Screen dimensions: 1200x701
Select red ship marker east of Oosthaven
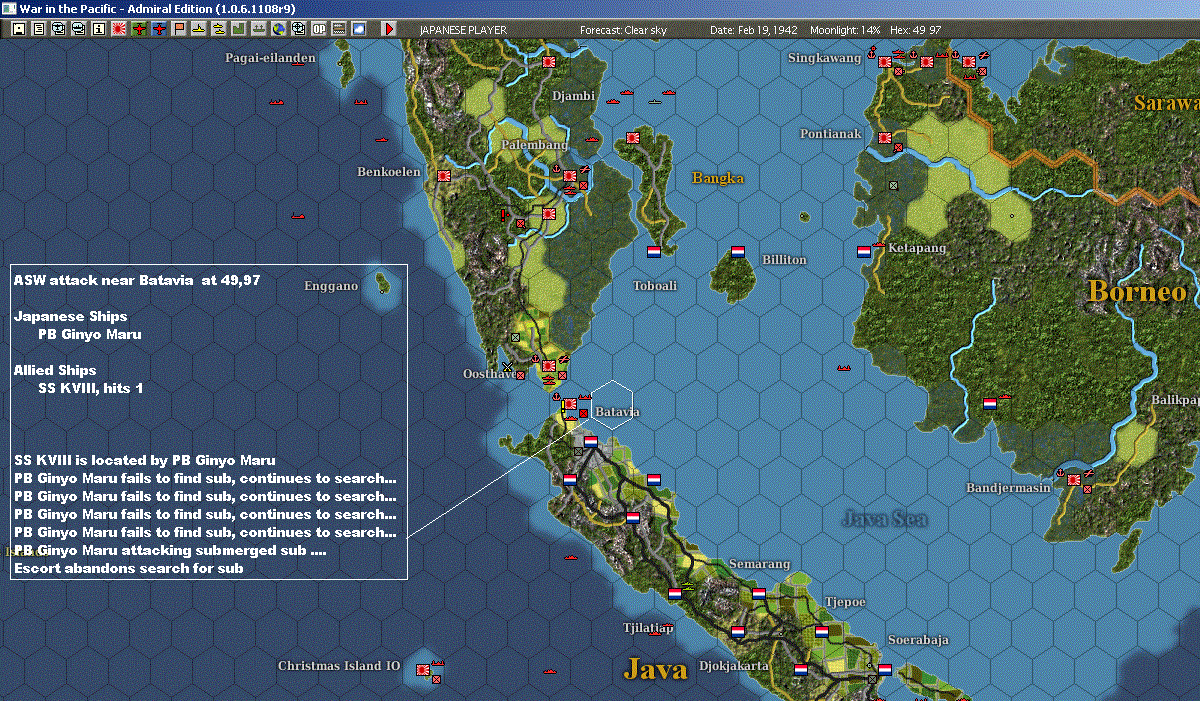[846, 368]
